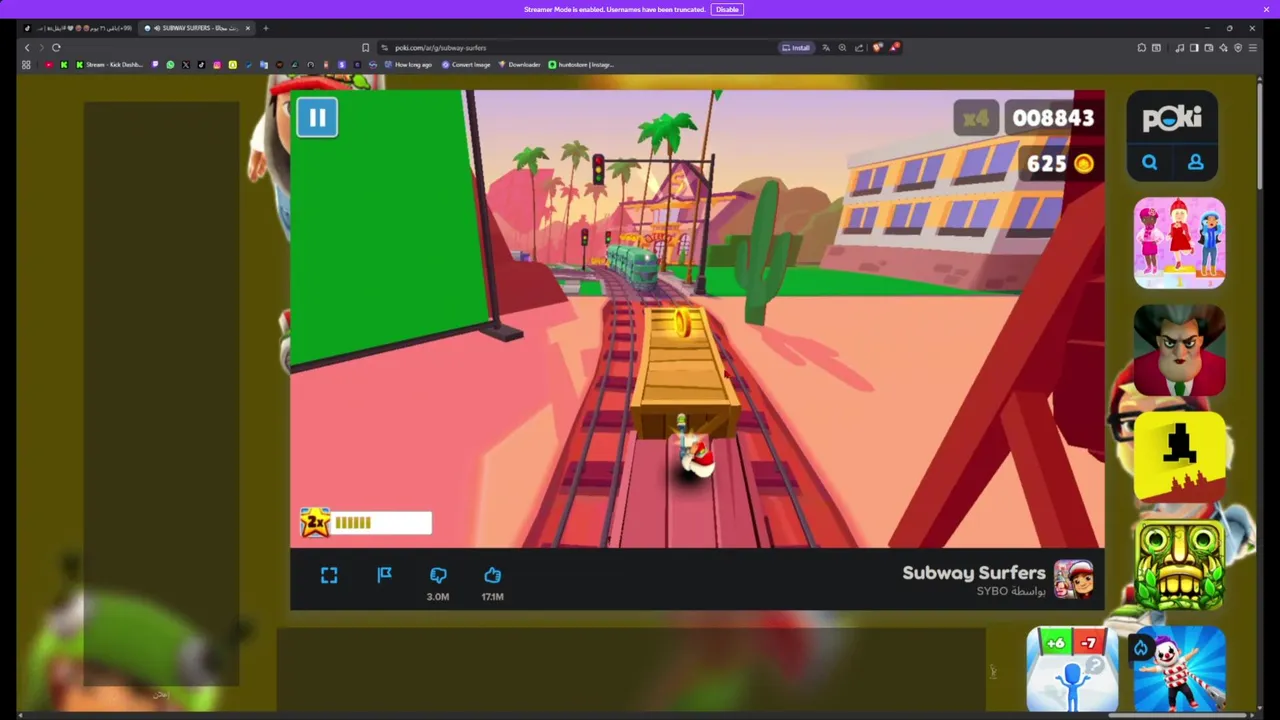The height and width of the screenshot is (720, 1280).
Task: Click the Subway Surfers title text
Action: (x=973, y=573)
